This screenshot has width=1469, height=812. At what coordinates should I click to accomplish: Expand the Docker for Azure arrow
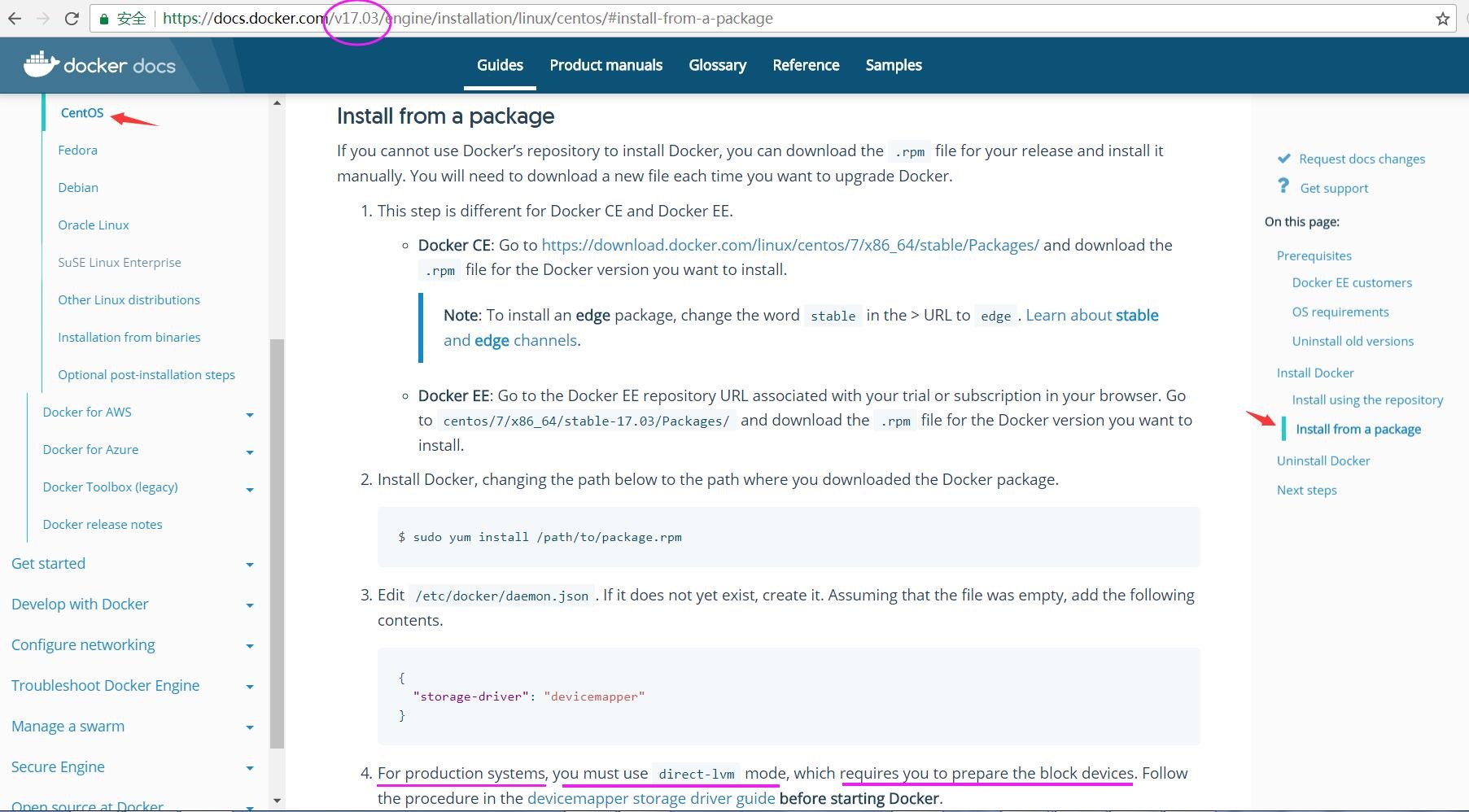pos(250,452)
